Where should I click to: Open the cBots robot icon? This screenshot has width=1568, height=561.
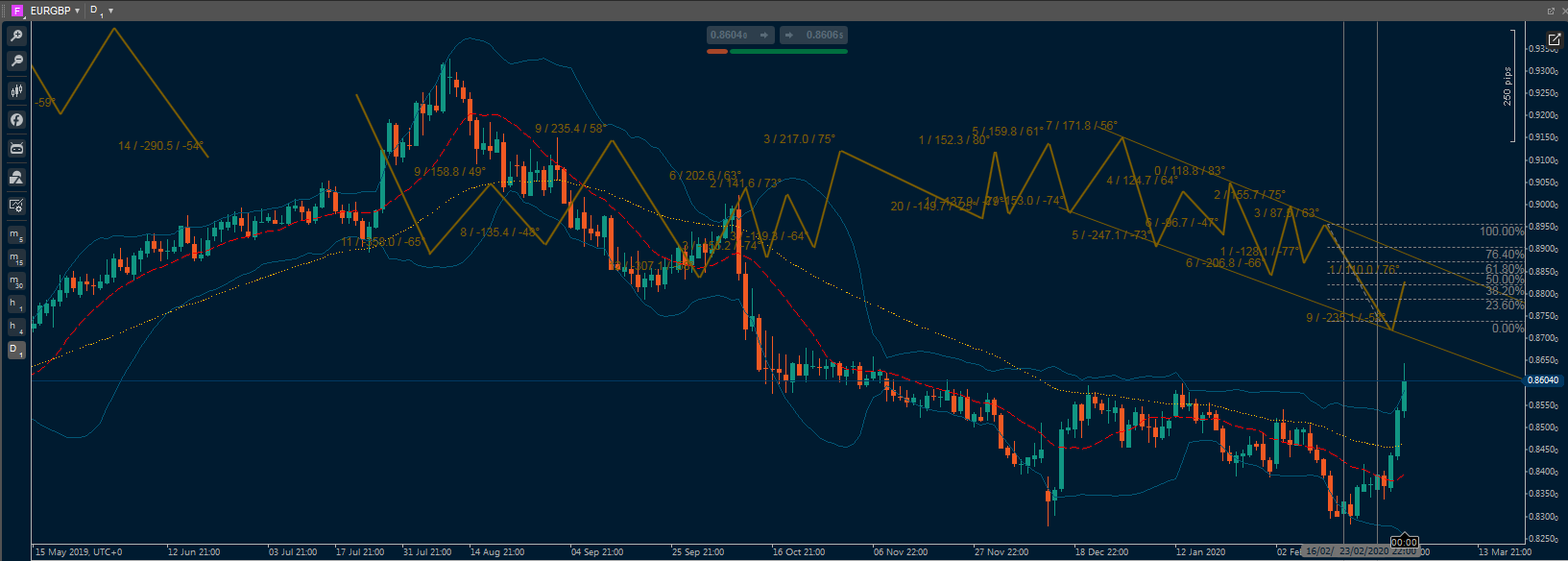tap(16, 149)
